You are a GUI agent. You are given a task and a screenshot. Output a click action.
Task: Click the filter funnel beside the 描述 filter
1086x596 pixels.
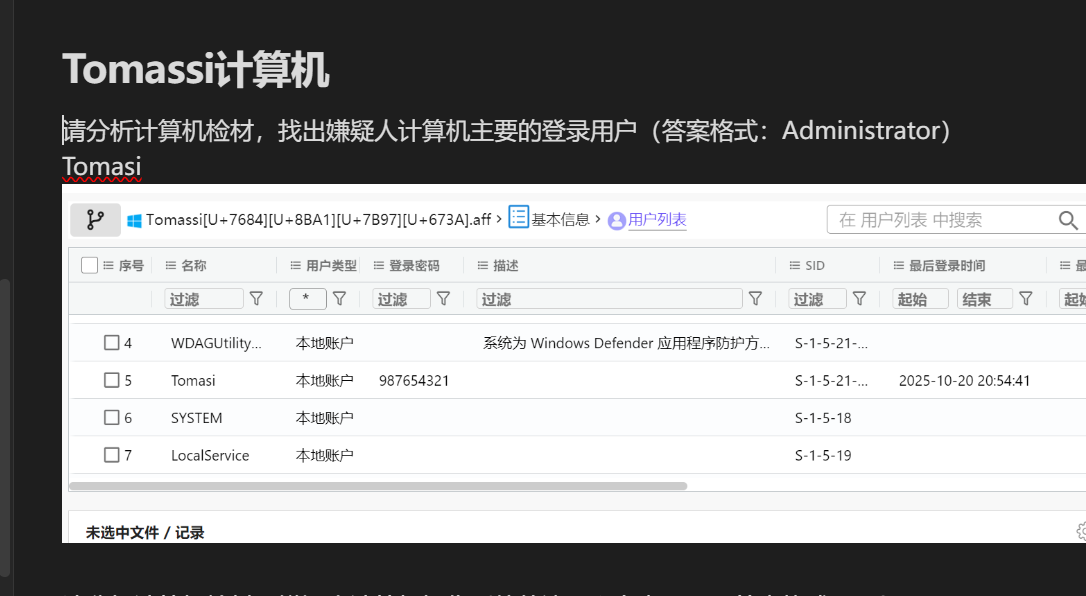756,297
